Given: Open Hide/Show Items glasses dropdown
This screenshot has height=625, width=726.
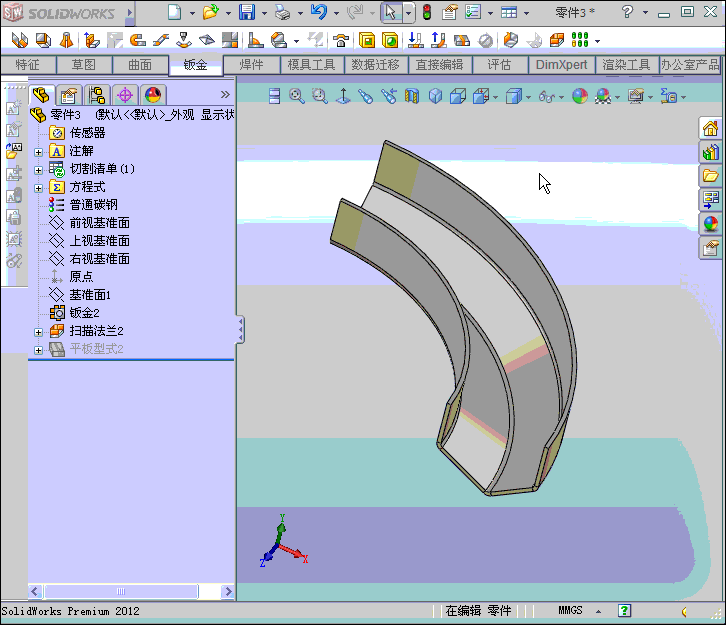Looking at the screenshot, I should pyautogui.click(x=562, y=97).
